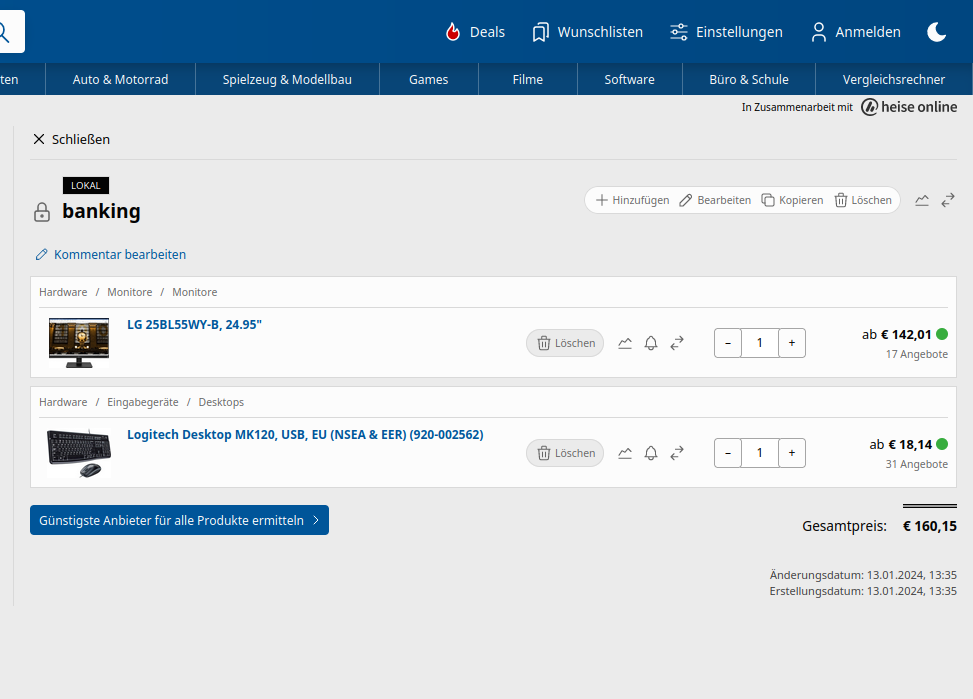Open Games category

tap(429, 79)
